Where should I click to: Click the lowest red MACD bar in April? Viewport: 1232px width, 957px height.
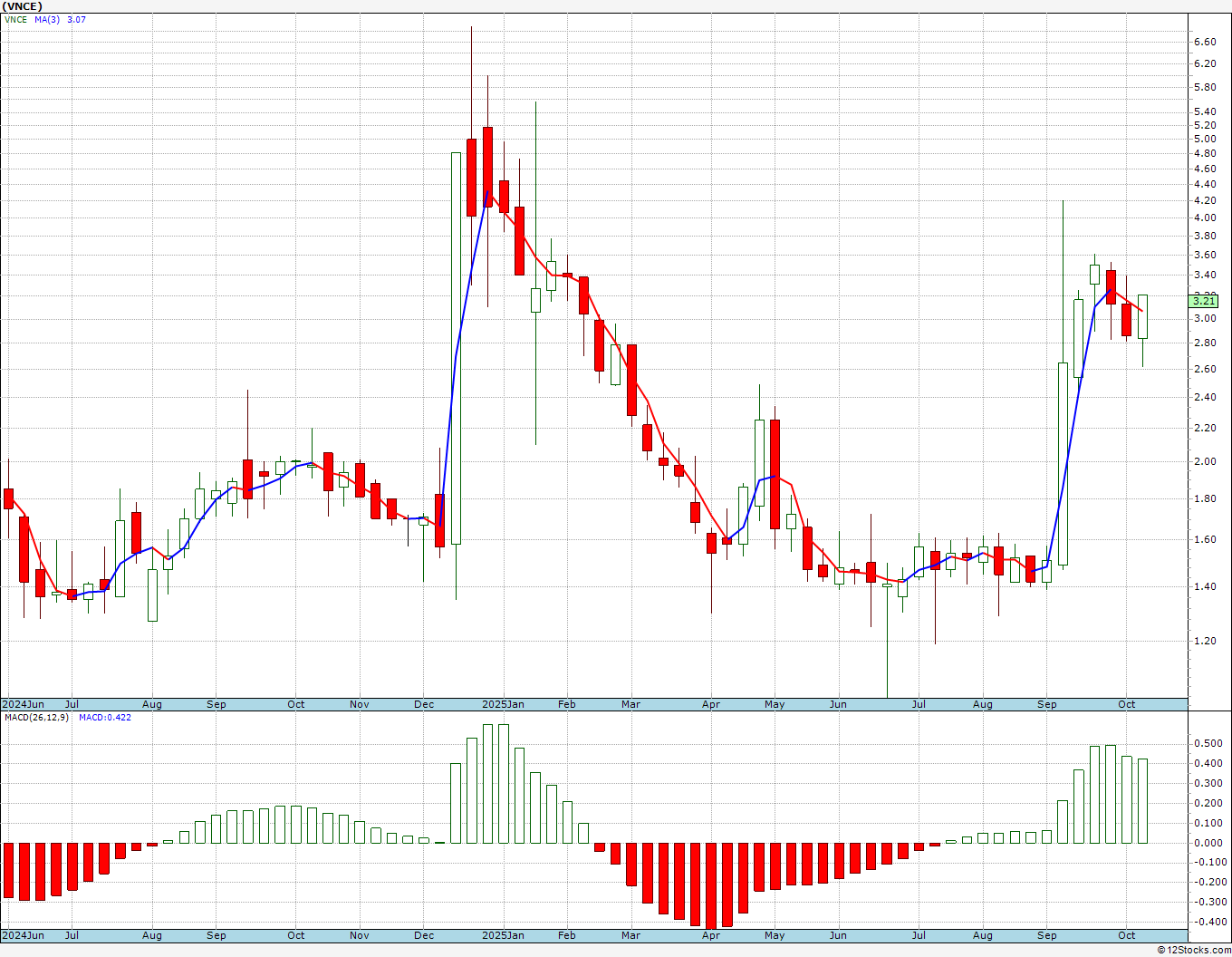711,885
